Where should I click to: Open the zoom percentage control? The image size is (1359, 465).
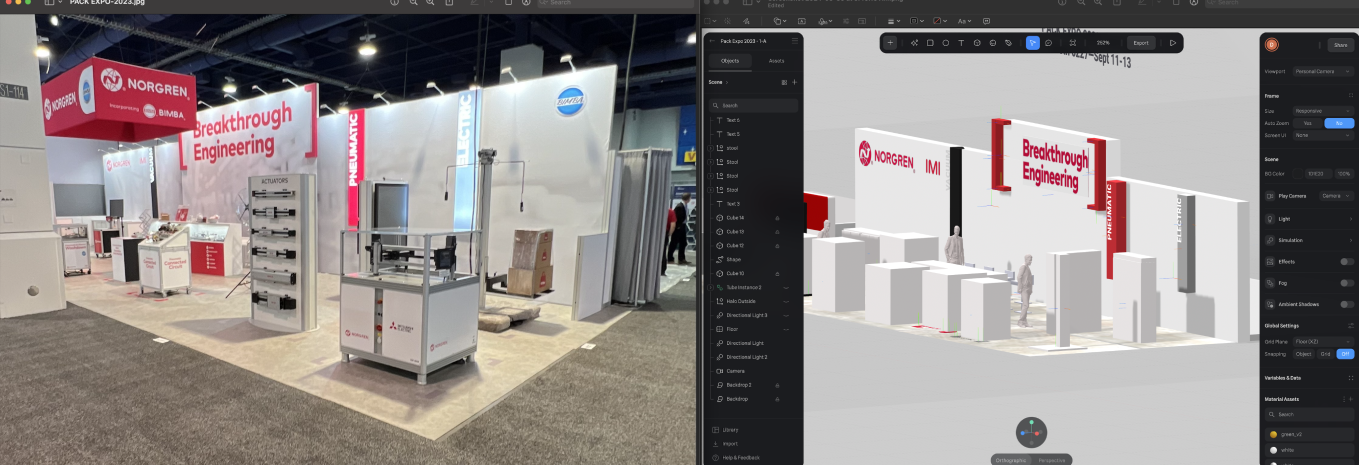[1102, 43]
